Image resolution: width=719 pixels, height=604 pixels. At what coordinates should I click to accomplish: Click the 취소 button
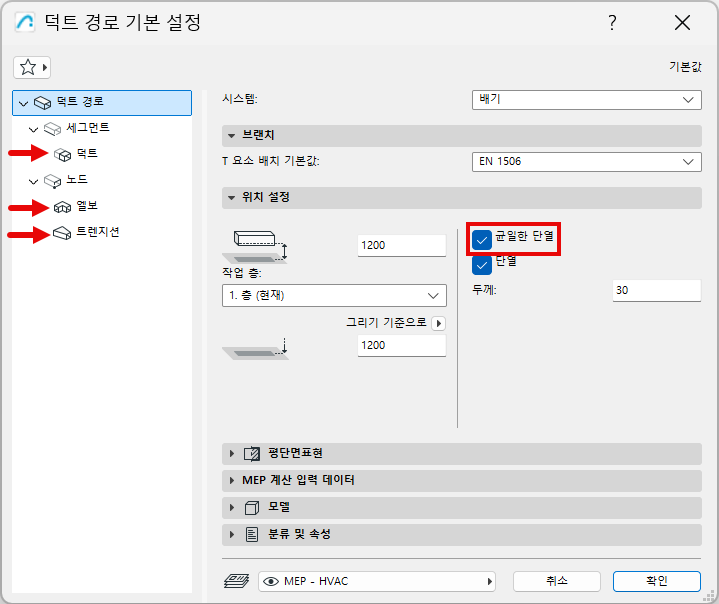click(557, 581)
